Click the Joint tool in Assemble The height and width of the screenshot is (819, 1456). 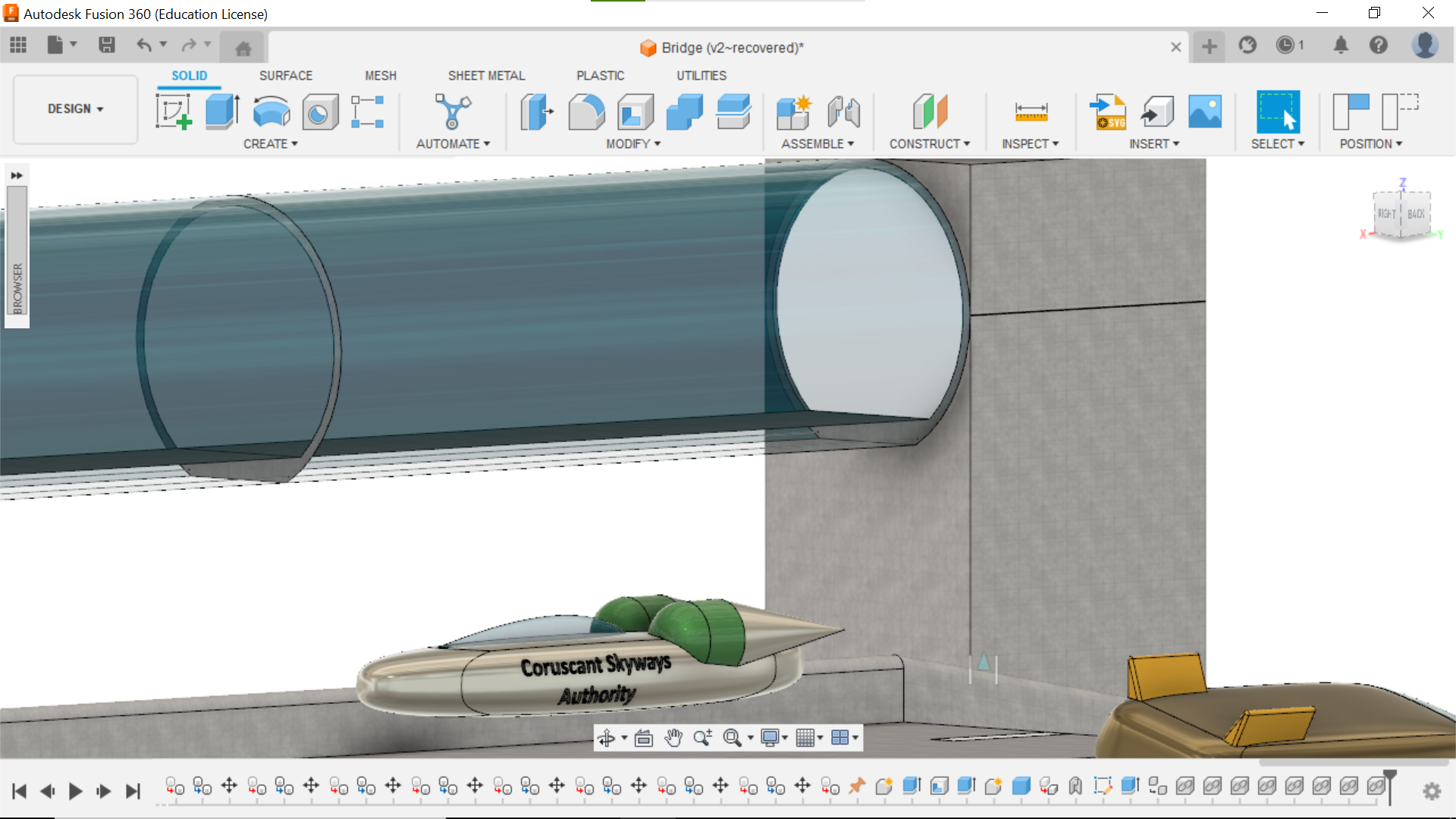click(843, 111)
